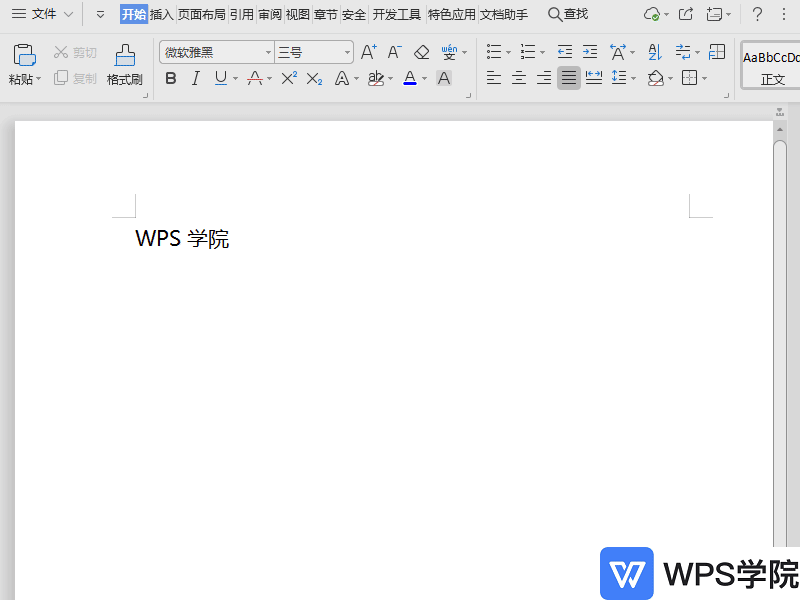Toggle justified paragraph alignment
Screen dimensions: 800x600
(568, 78)
